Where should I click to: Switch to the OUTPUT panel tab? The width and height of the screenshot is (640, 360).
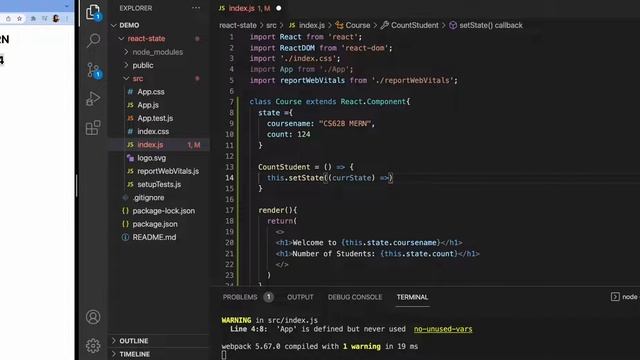point(300,297)
